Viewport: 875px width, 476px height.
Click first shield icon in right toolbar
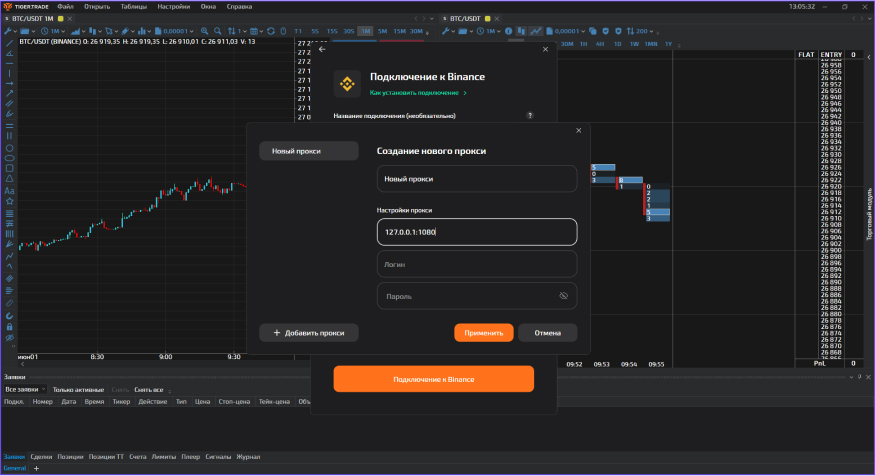[x=605, y=31]
